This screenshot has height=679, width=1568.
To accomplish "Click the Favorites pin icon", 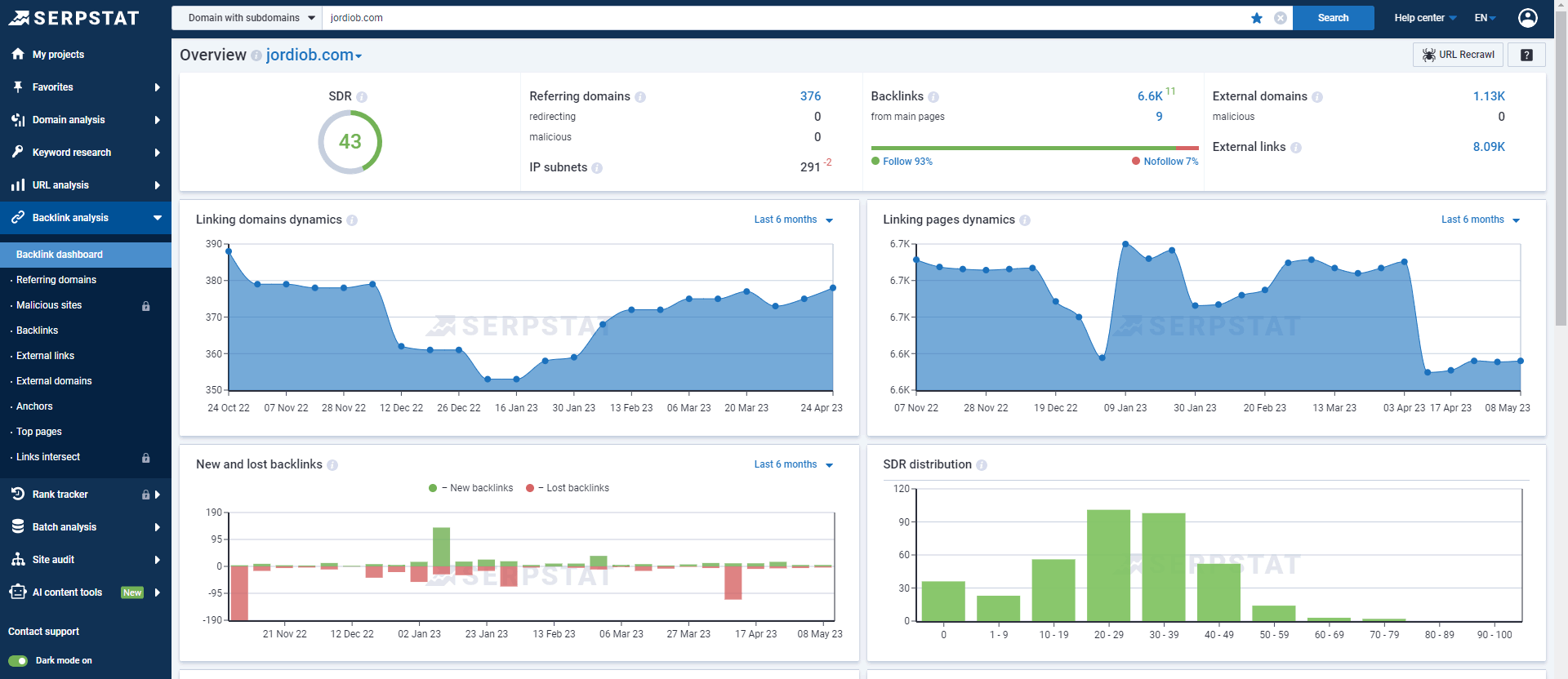I will tap(18, 87).
